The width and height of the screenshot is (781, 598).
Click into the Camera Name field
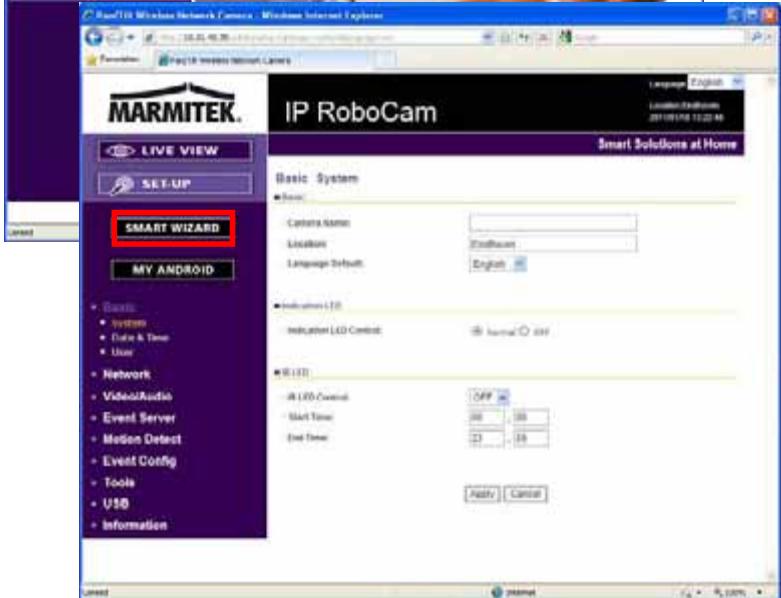point(553,223)
